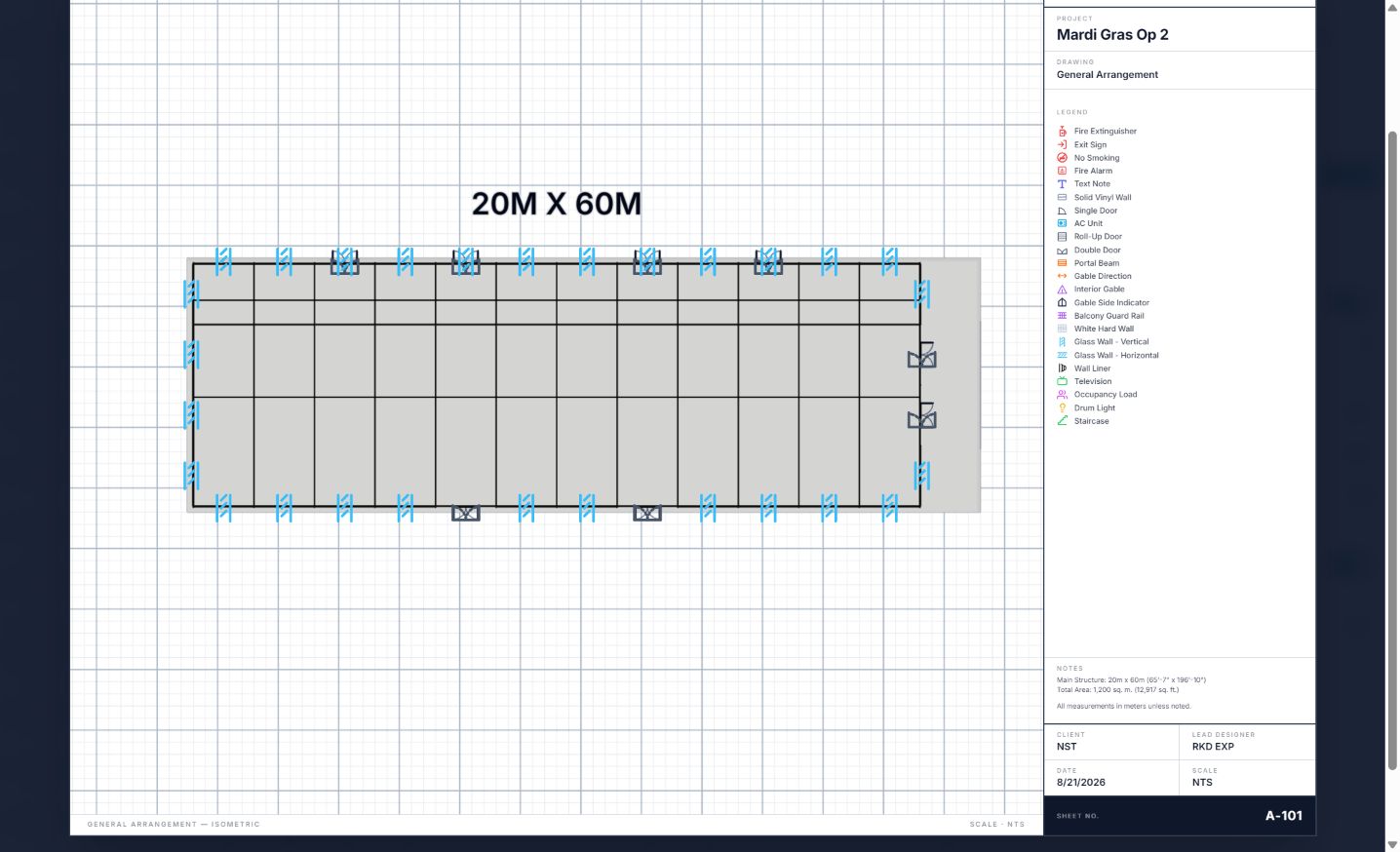Select the Glass Wall - Horizontal icon

click(1062, 355)
